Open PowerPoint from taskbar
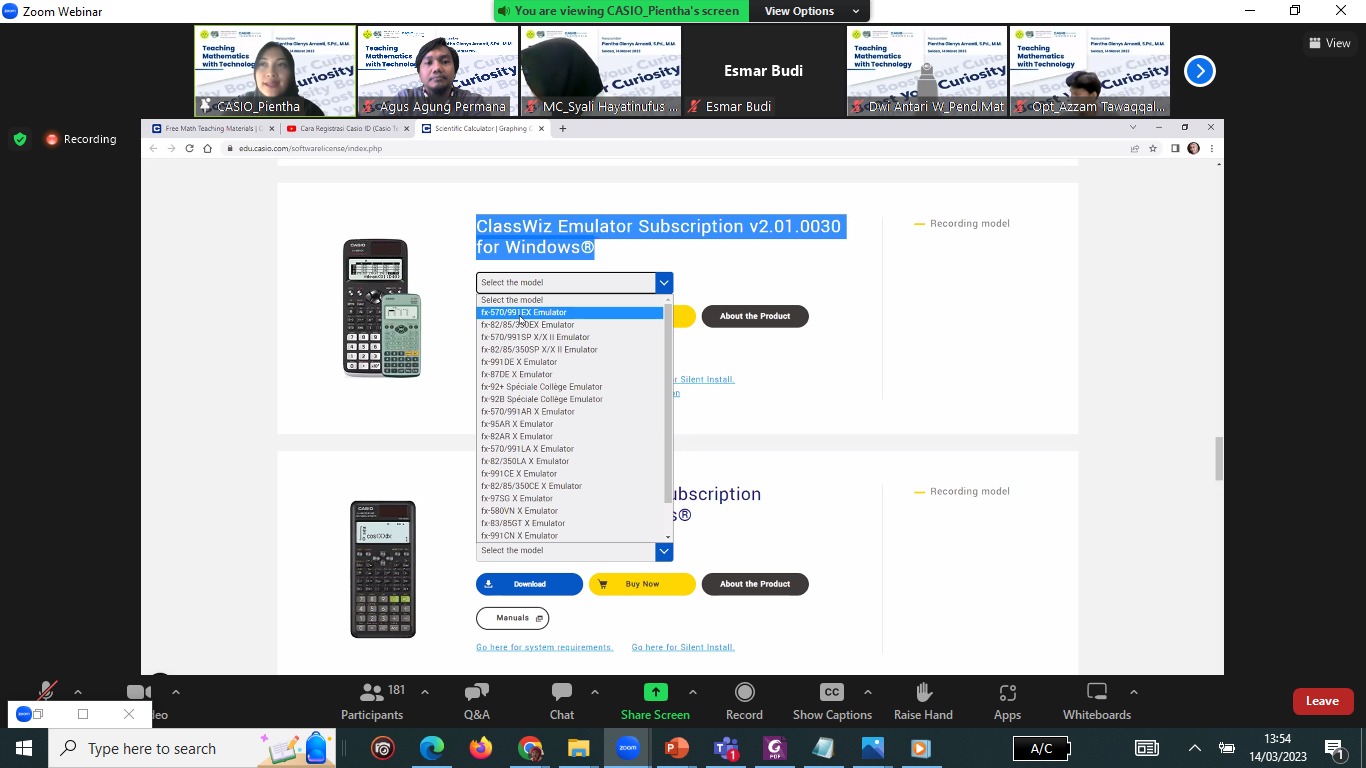Viewport: 1366px width, 768px height. 677,748
